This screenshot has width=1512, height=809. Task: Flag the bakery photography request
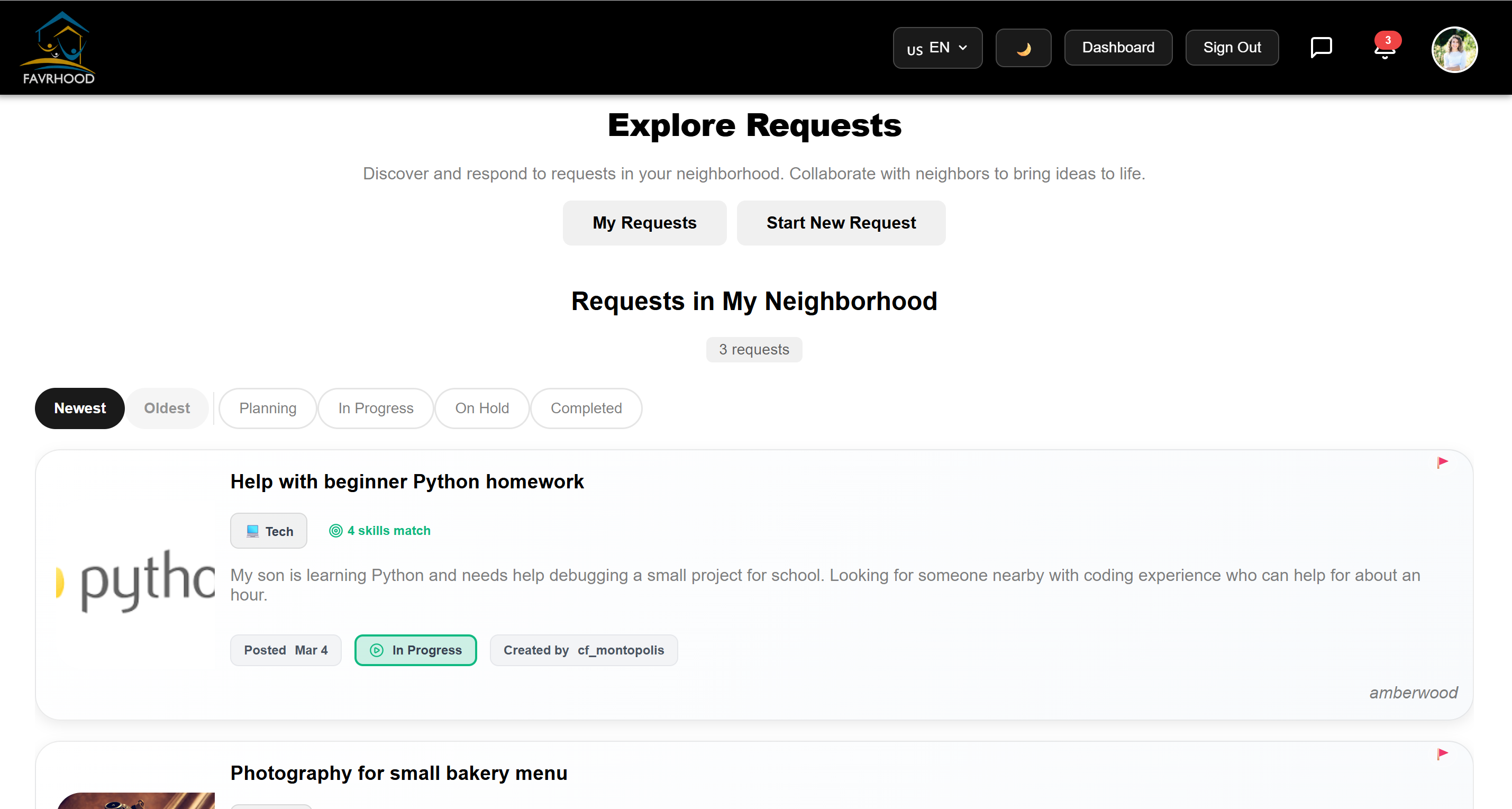pos(1442,754)
